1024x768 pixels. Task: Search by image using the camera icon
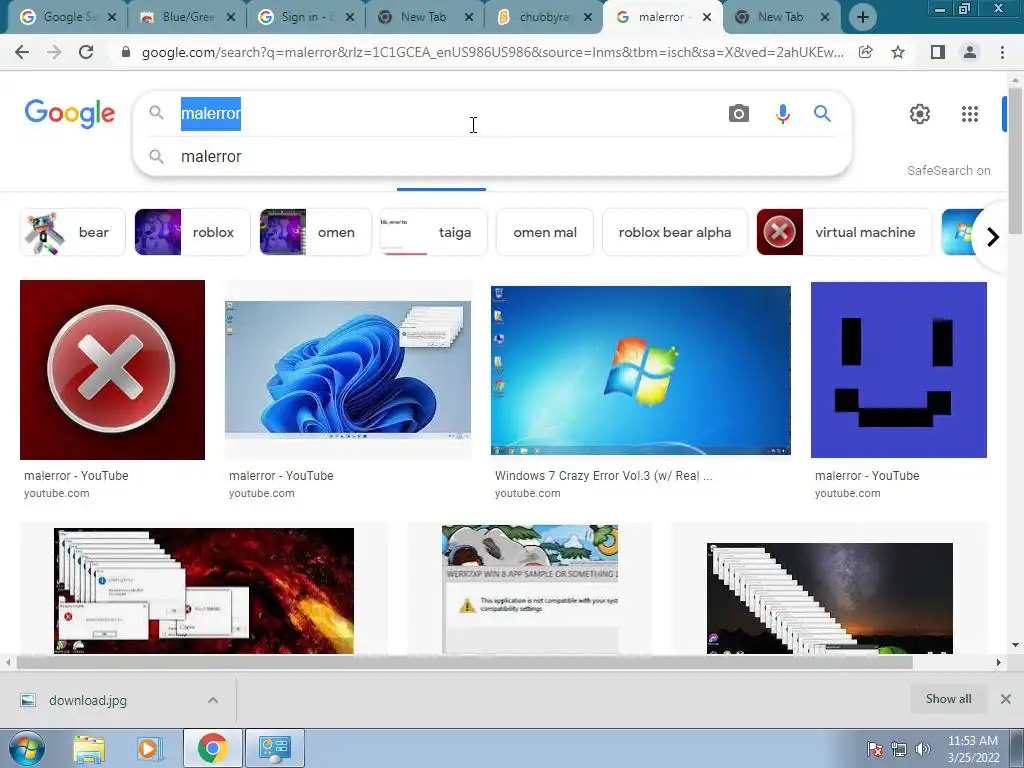coord(739,114)
